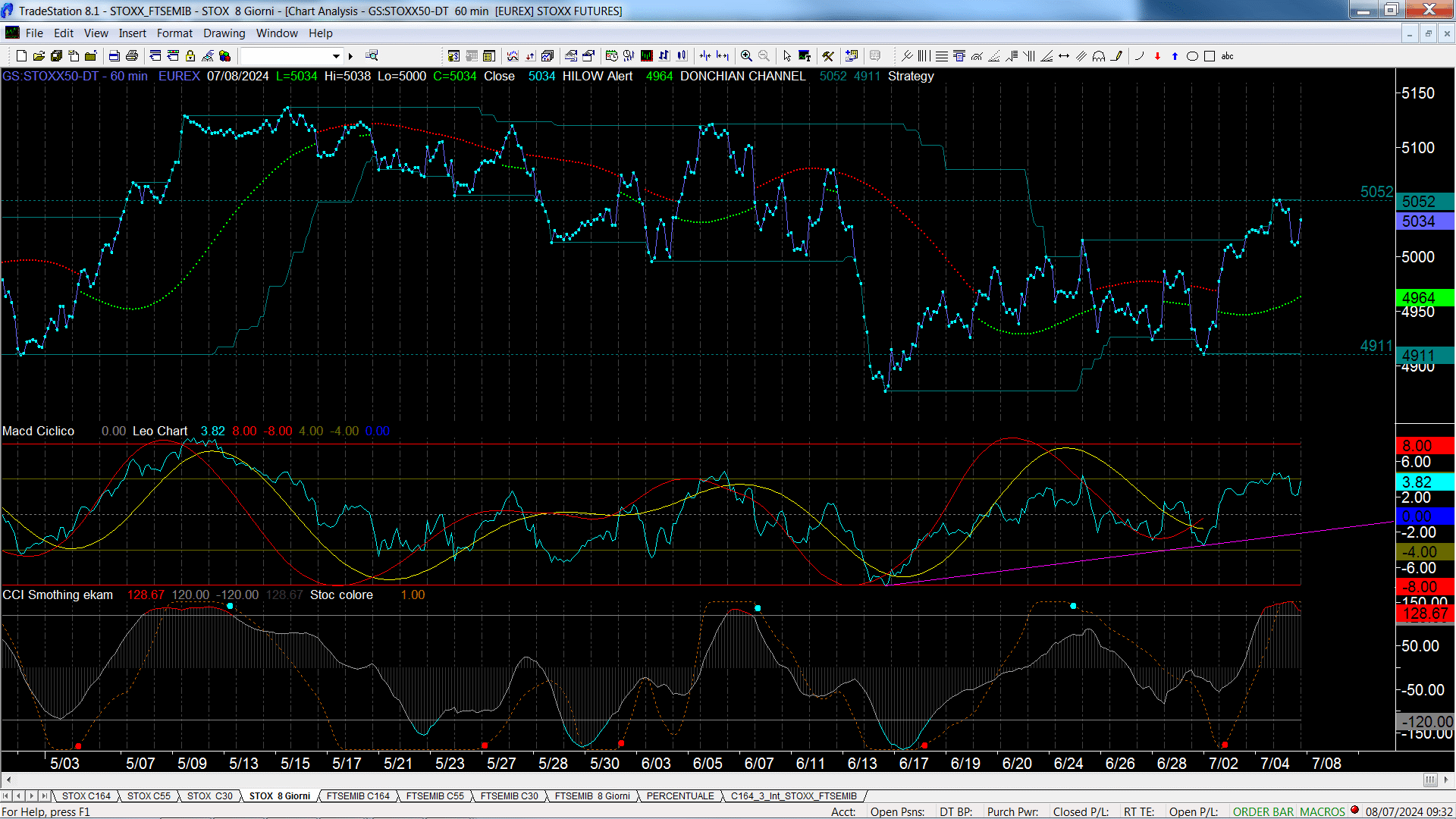
Task: Open the Insert menu
Action: (x=132, y=33)
